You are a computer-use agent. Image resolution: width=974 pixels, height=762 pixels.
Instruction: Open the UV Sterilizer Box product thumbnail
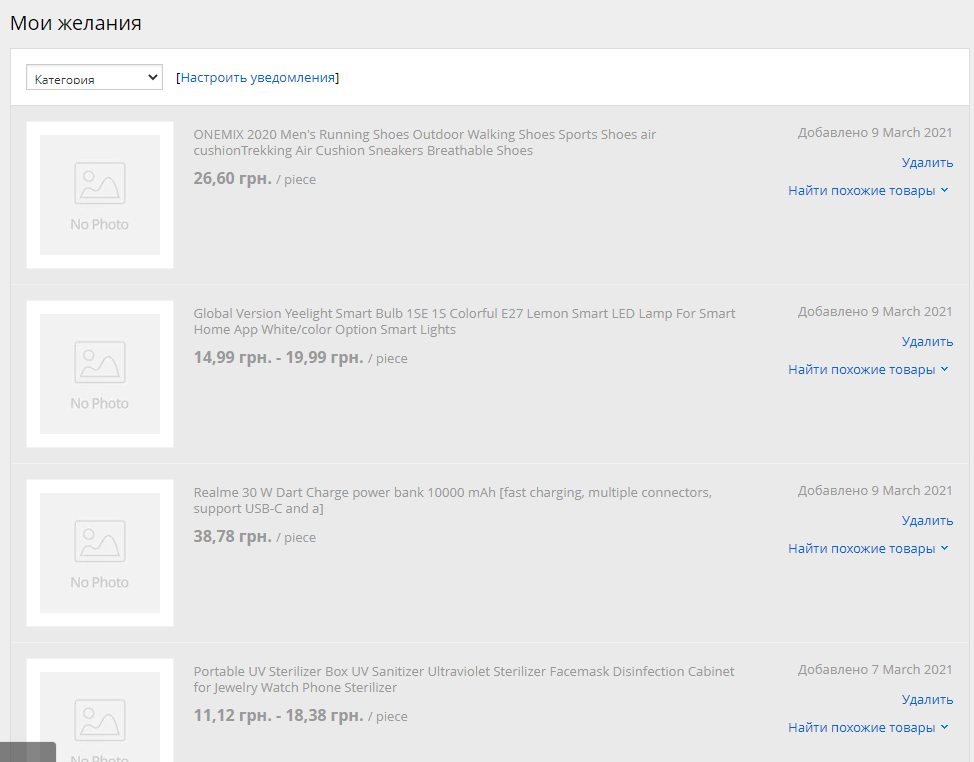pyautogui.click(x=100, y=710)
